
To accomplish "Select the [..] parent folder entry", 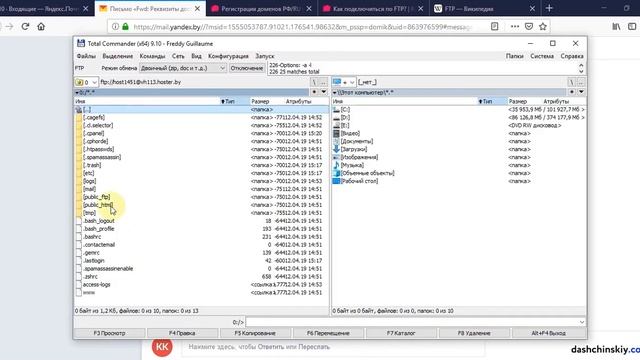I will [x=202, y=109].
